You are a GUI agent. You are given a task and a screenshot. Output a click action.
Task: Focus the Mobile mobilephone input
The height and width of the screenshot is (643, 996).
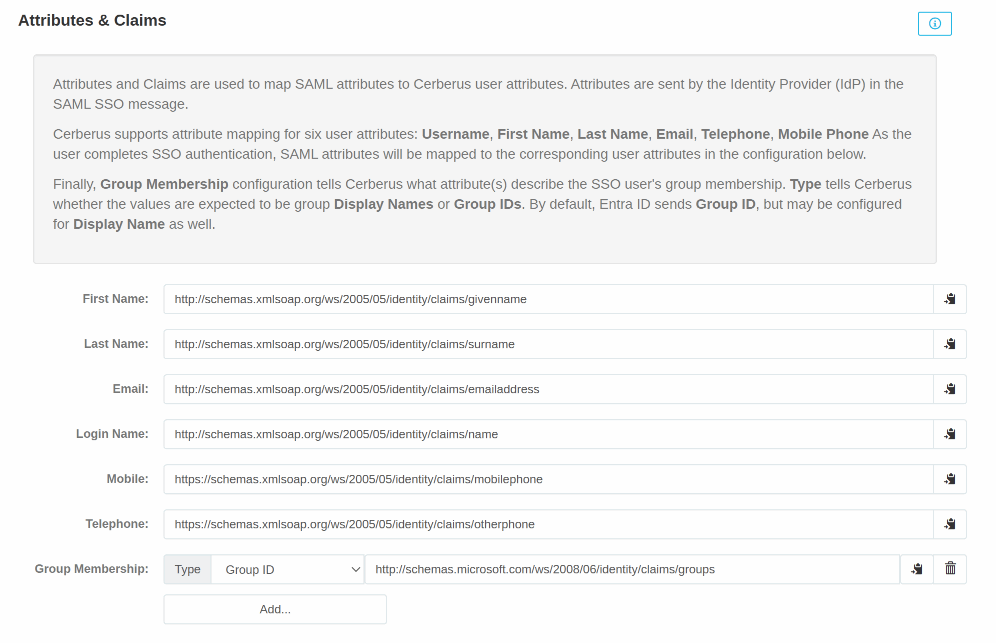click(548, 479)
